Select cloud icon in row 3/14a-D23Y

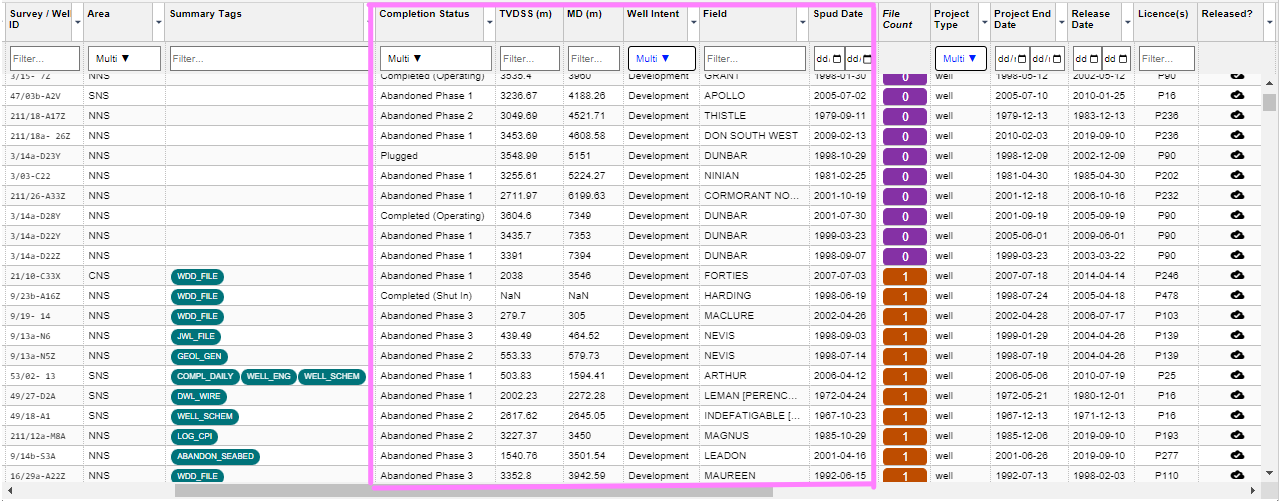coord(1237,156)
